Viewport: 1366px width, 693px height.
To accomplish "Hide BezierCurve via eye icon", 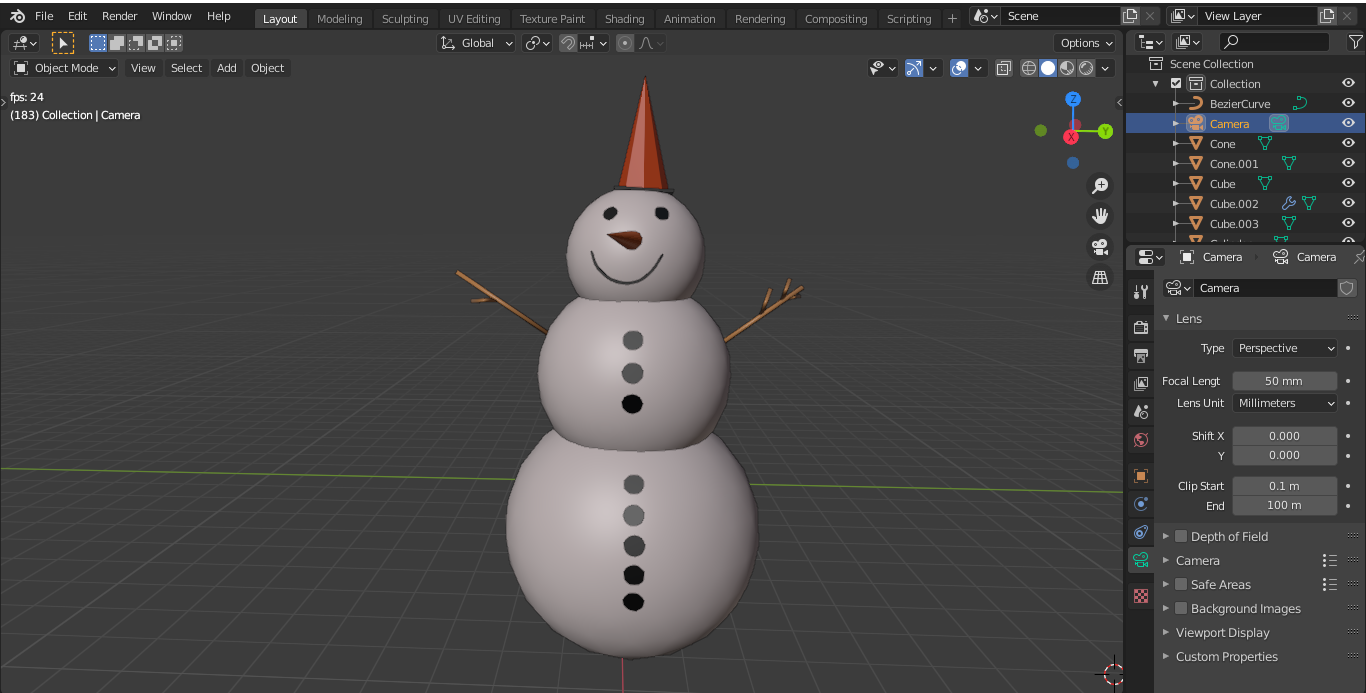I will coord(1348,103).
